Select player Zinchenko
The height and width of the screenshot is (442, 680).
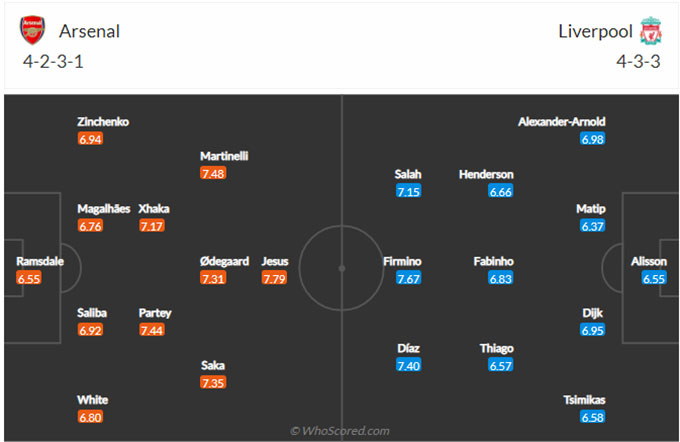point(103,121)
